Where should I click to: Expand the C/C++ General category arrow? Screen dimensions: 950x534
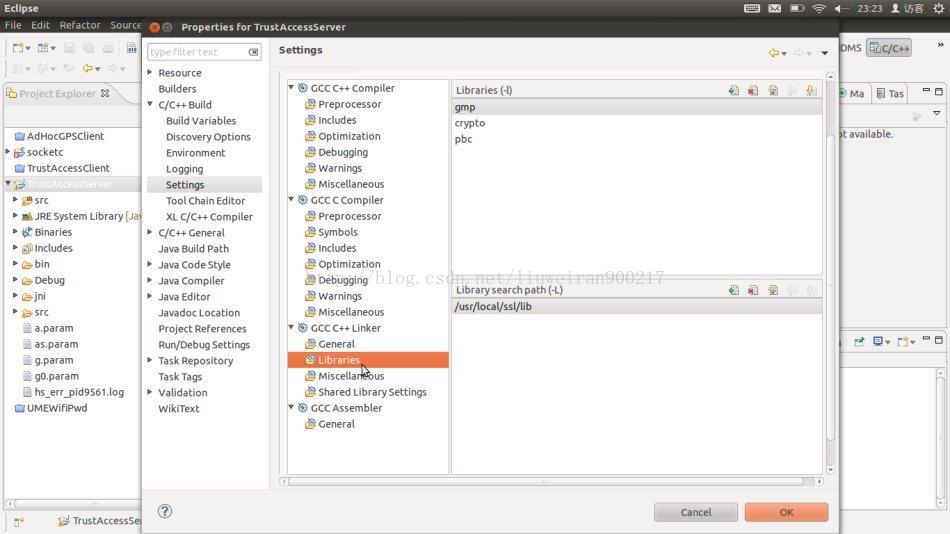pos(150,232)
